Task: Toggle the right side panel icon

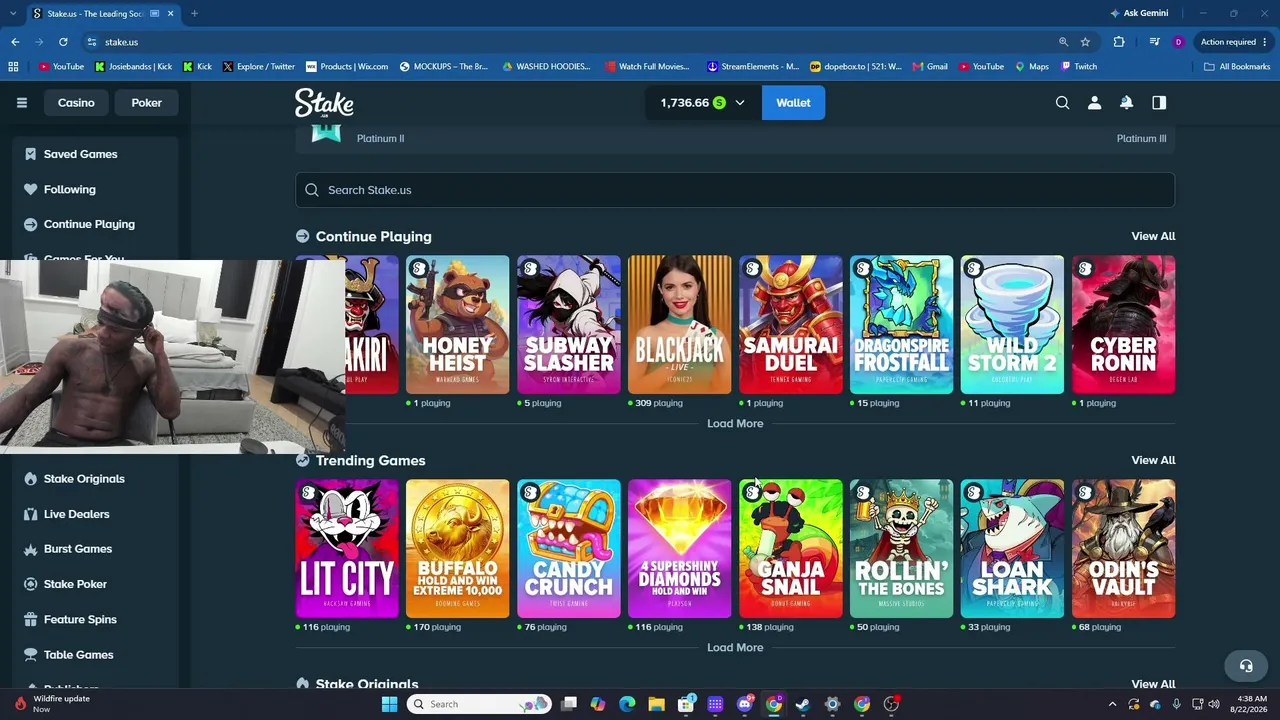Action: tap(1159, 103)
